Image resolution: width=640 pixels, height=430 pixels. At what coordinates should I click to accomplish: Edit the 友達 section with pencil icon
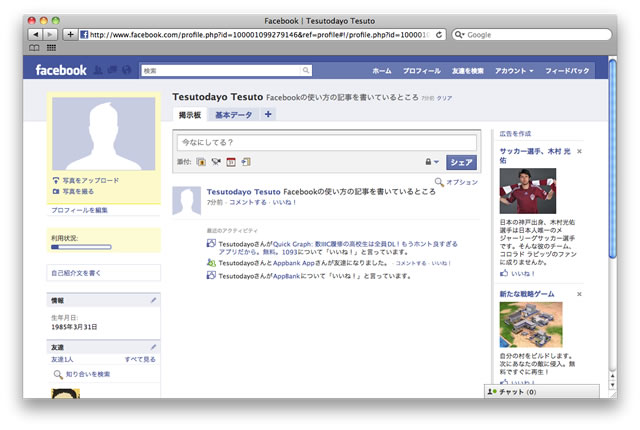tap(153, 347)
